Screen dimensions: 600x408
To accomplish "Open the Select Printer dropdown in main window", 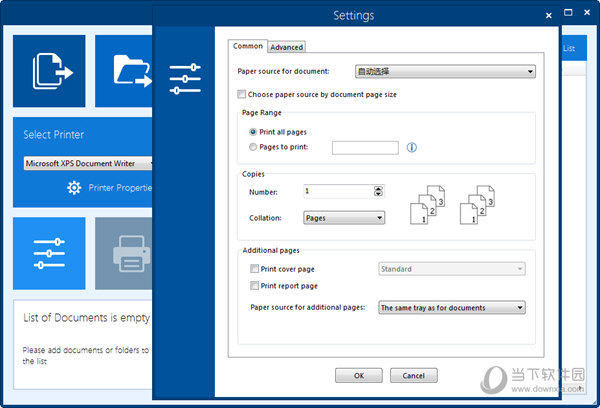I will pyautogui.click(x=88, y=163).
